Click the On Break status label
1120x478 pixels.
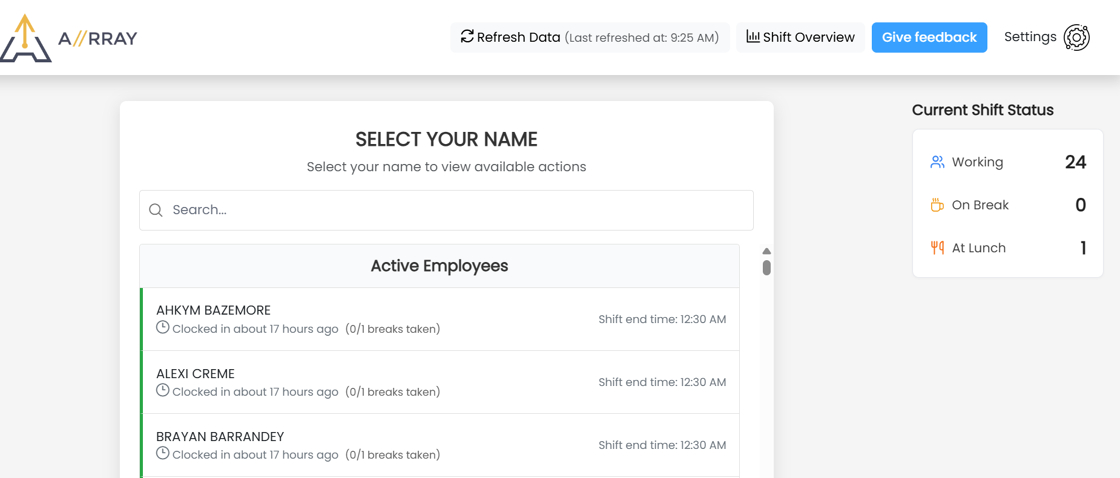[x=980, y=205]
